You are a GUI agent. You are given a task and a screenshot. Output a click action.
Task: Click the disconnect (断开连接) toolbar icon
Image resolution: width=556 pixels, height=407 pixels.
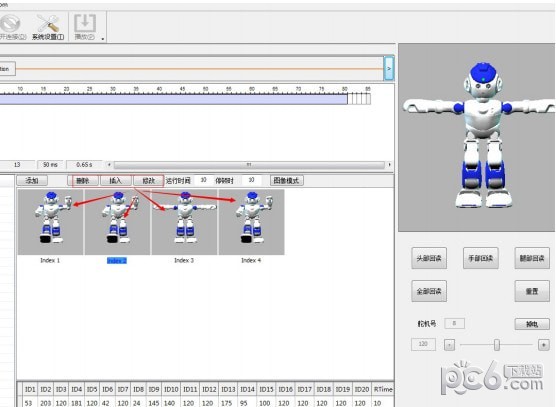(11, 27)
